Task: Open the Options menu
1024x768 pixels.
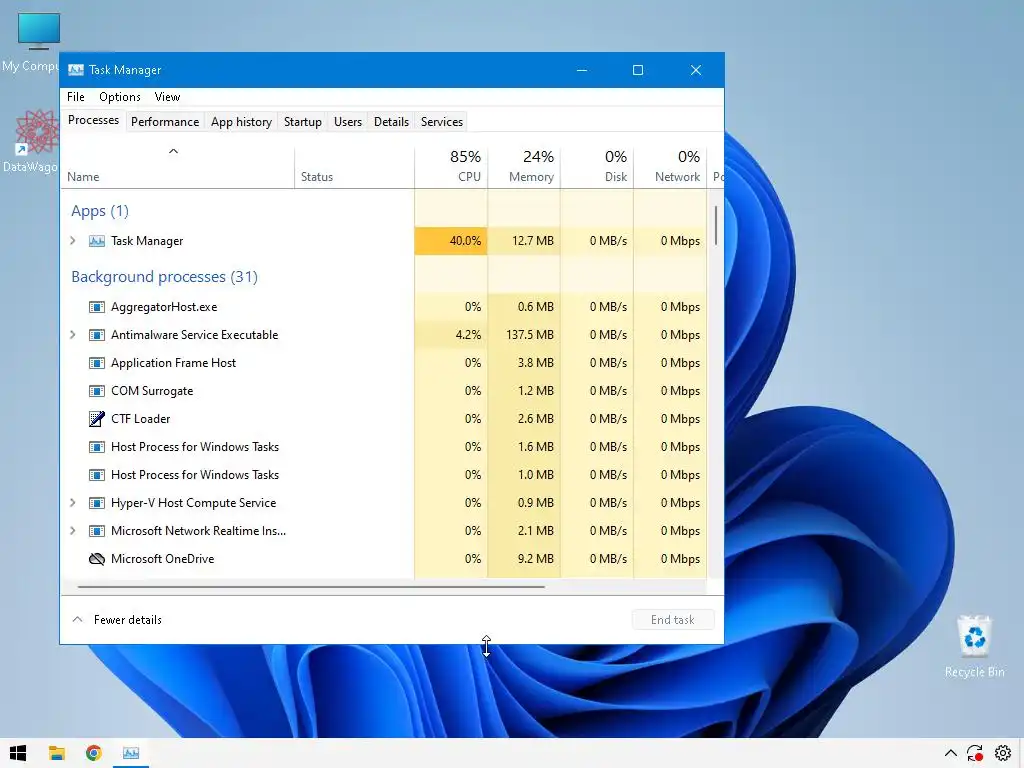Action: pyautogui.click(x=120, y=97)
